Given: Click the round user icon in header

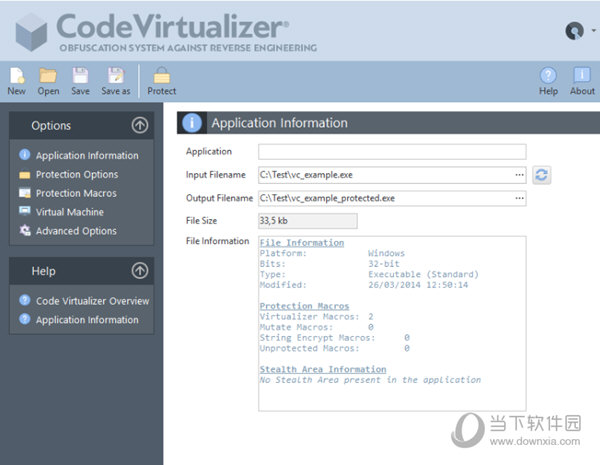Looking at the screenshot, I should click(574, 31).
